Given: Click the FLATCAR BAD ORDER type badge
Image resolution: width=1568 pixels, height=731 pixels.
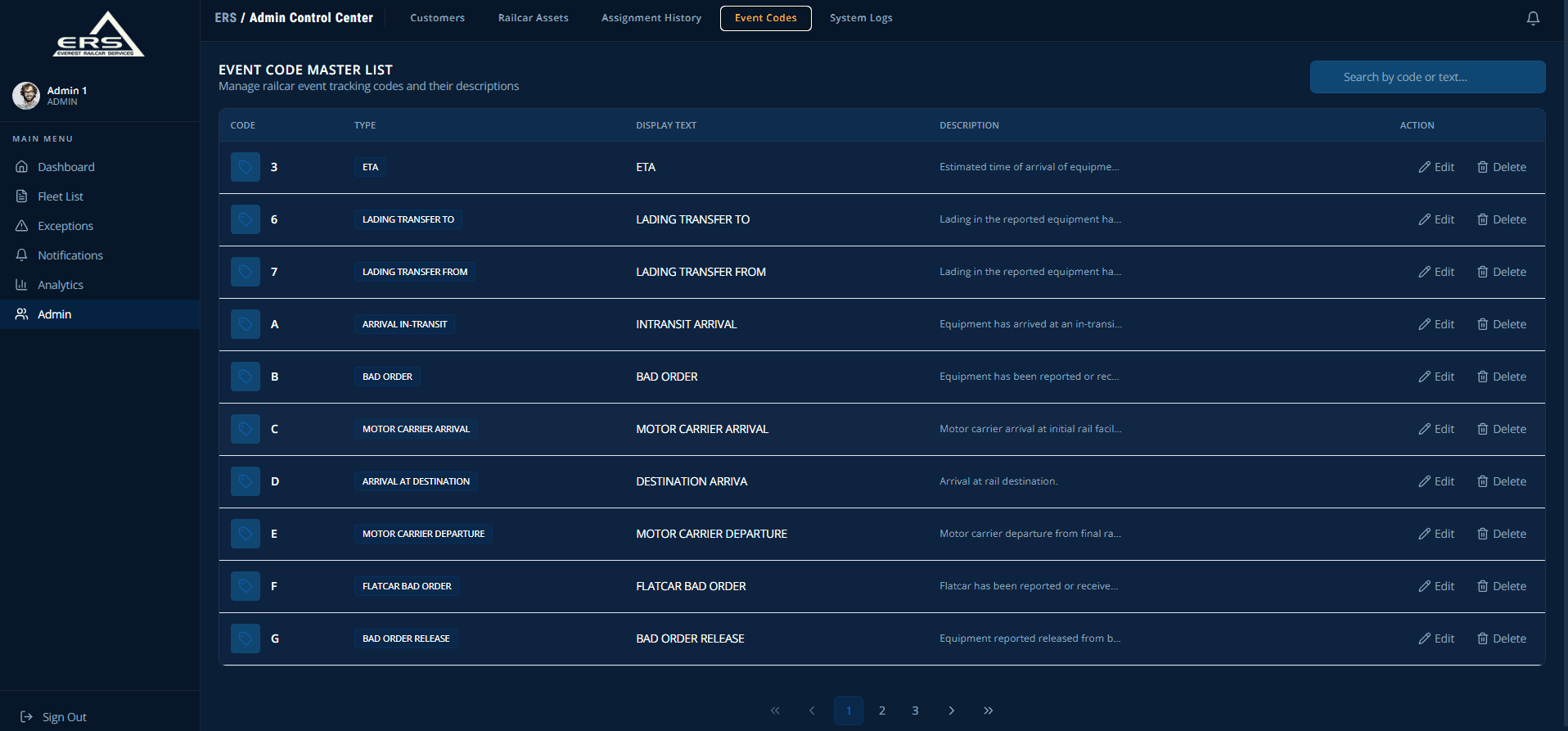Looking at the screenshot, I should 407,586.
